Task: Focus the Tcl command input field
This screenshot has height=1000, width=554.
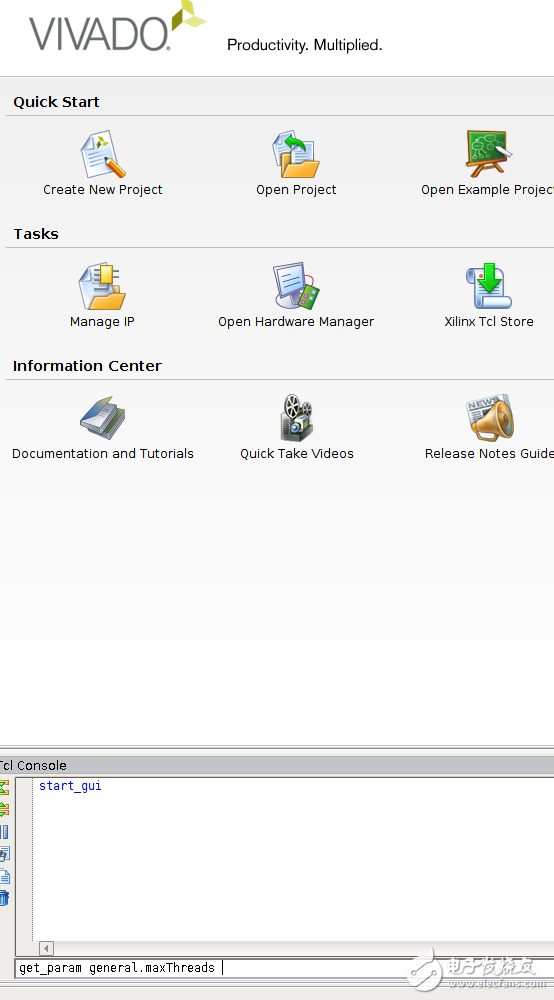Action: tap(284, 968)
